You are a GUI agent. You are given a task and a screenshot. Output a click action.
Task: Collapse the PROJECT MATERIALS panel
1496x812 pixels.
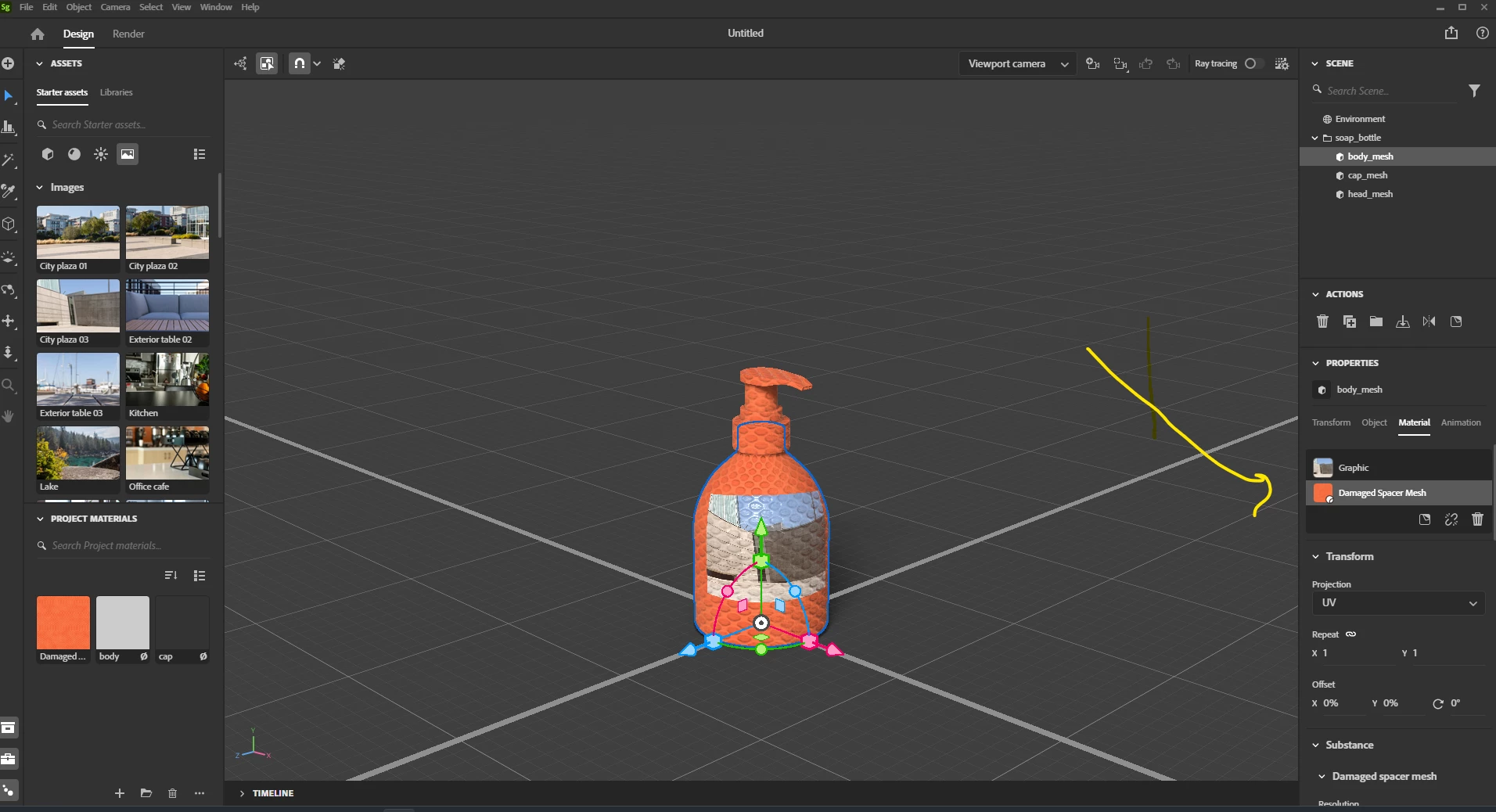click(40, 519)
